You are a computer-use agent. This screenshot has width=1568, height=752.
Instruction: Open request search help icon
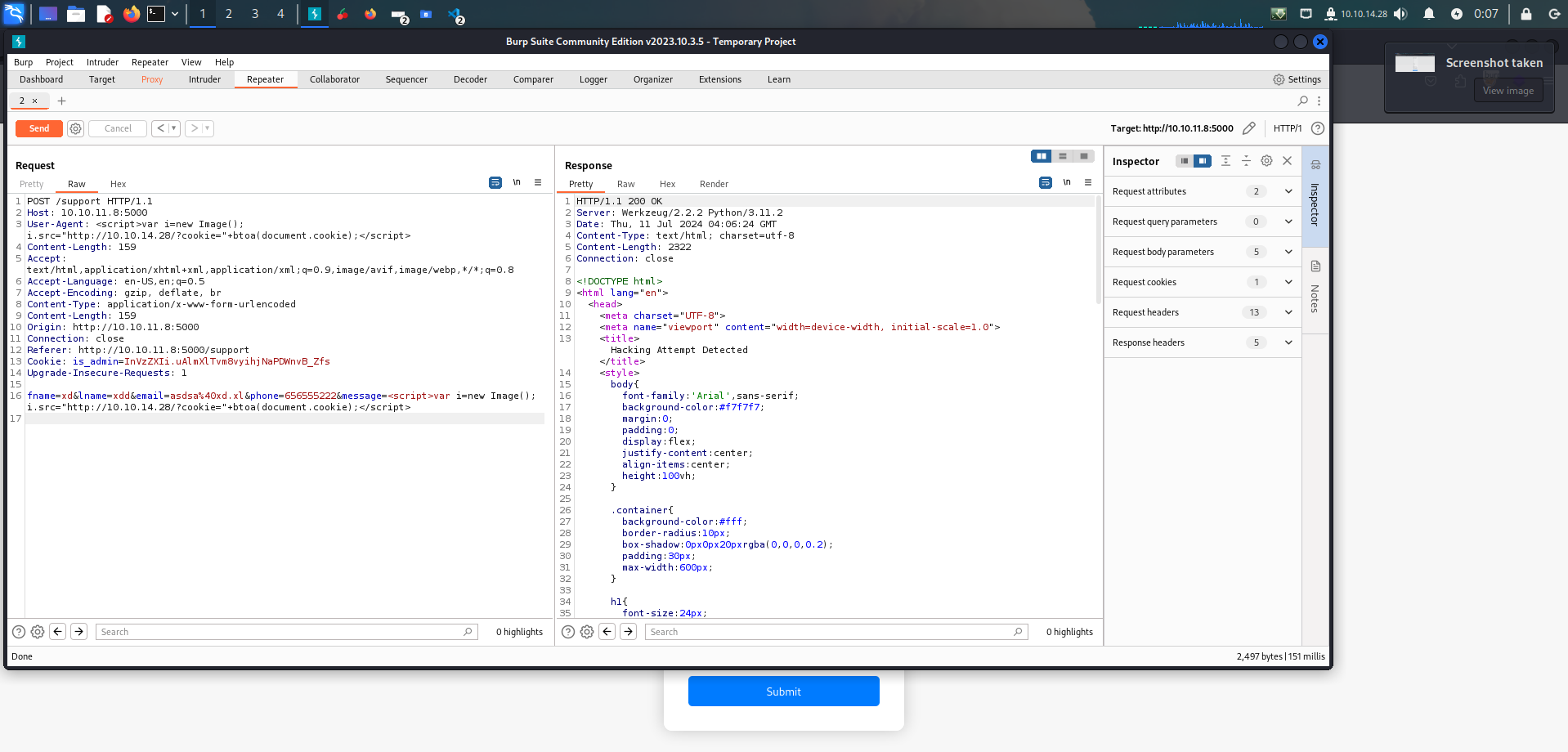19,632
